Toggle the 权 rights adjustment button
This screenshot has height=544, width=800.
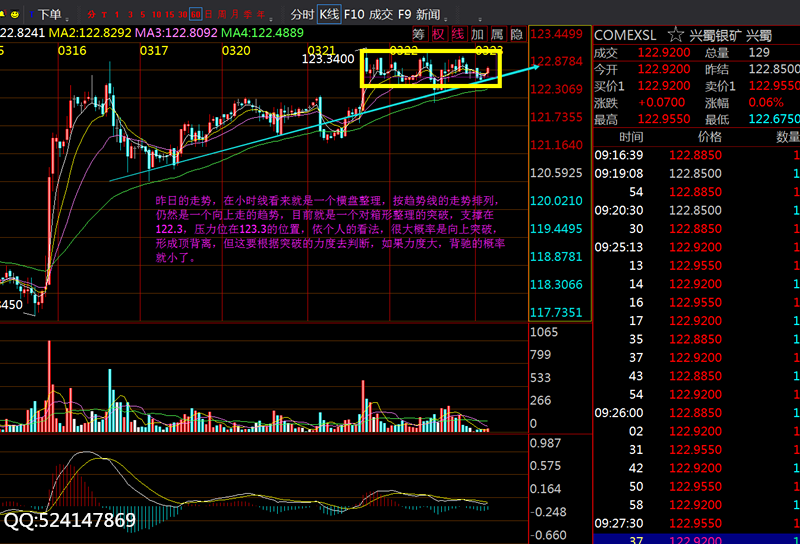point(438,34)
